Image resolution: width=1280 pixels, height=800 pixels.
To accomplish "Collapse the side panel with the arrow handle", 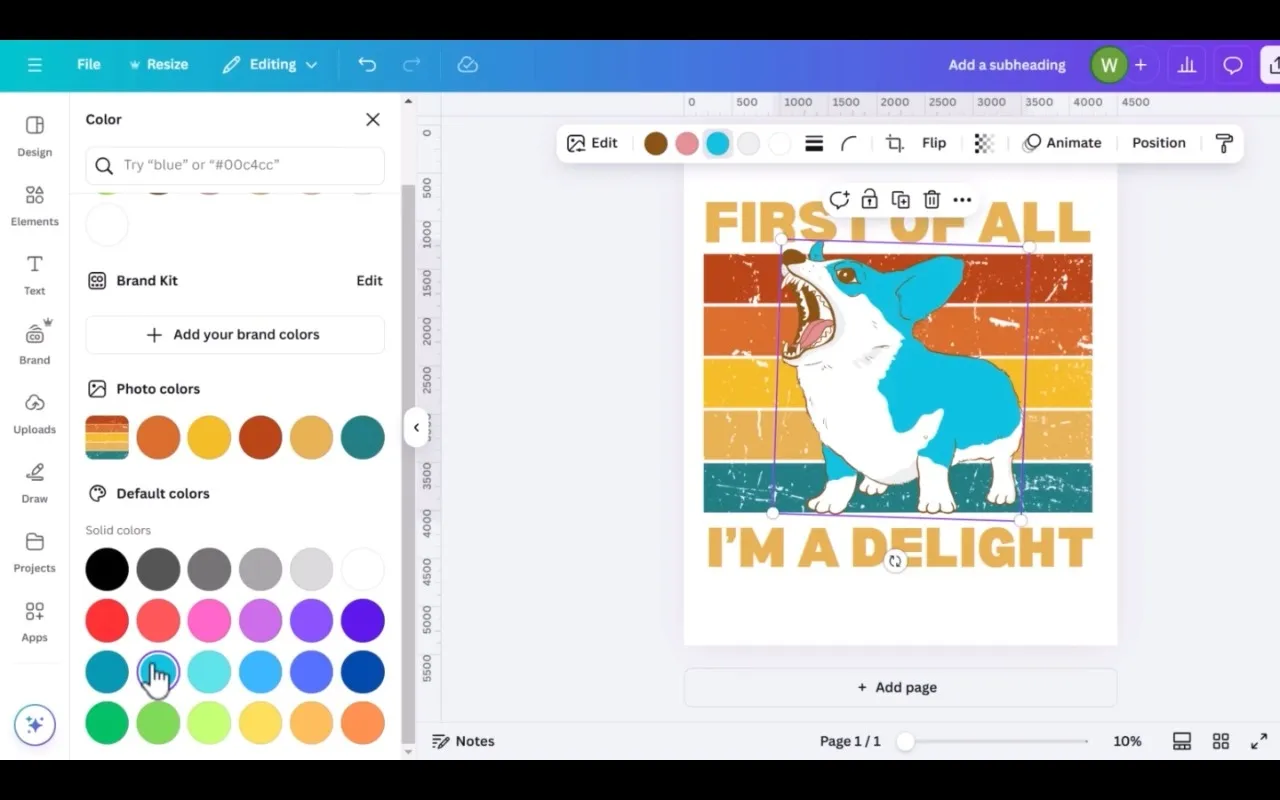I will [x=416, y=428].
